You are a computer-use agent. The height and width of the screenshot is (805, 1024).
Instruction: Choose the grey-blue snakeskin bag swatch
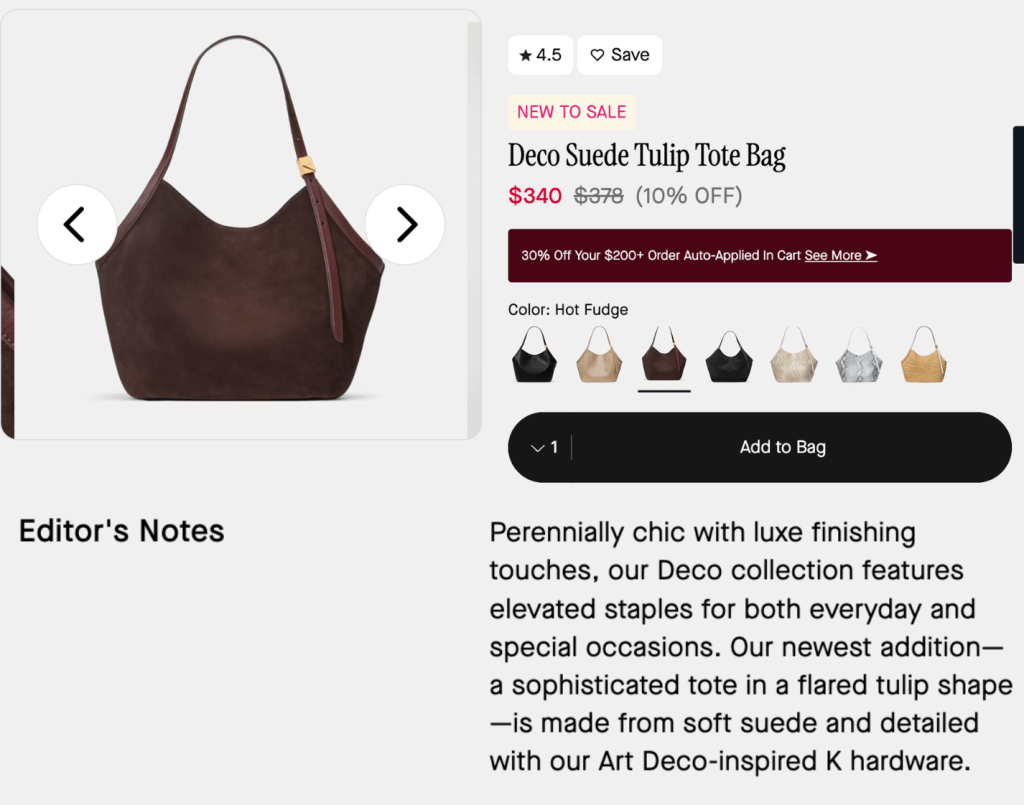[859, 354]
